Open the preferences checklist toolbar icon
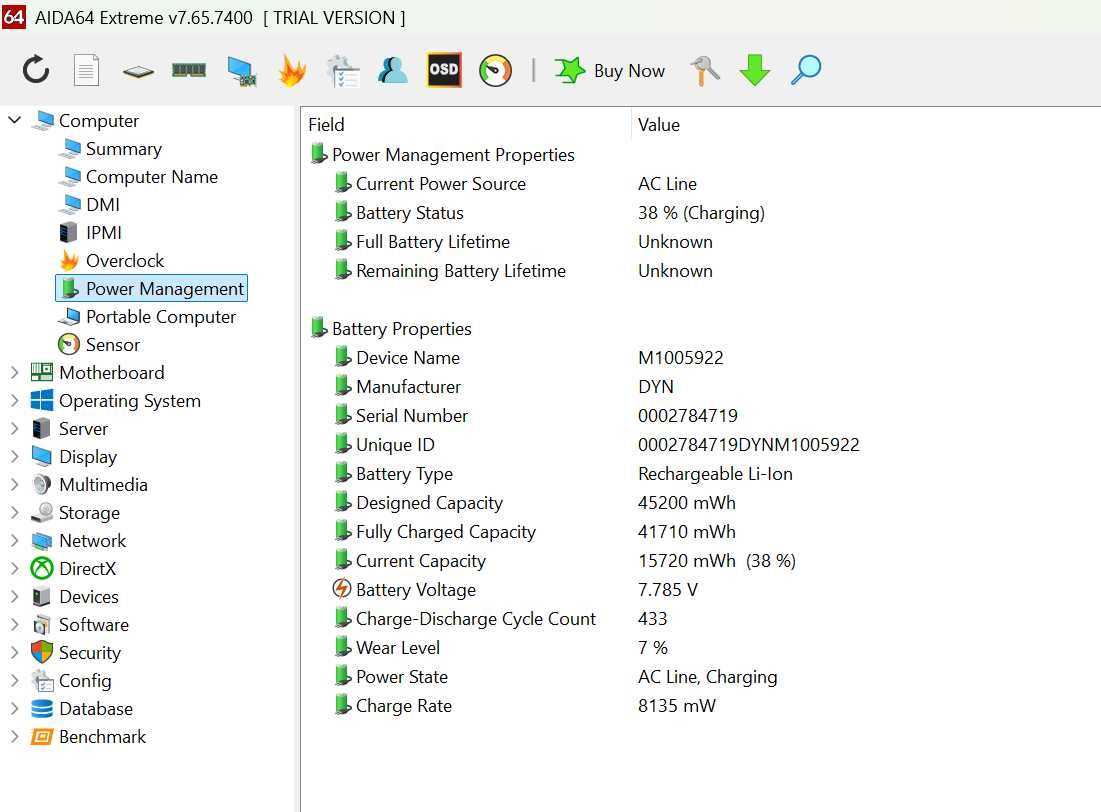 click(343, 71)
